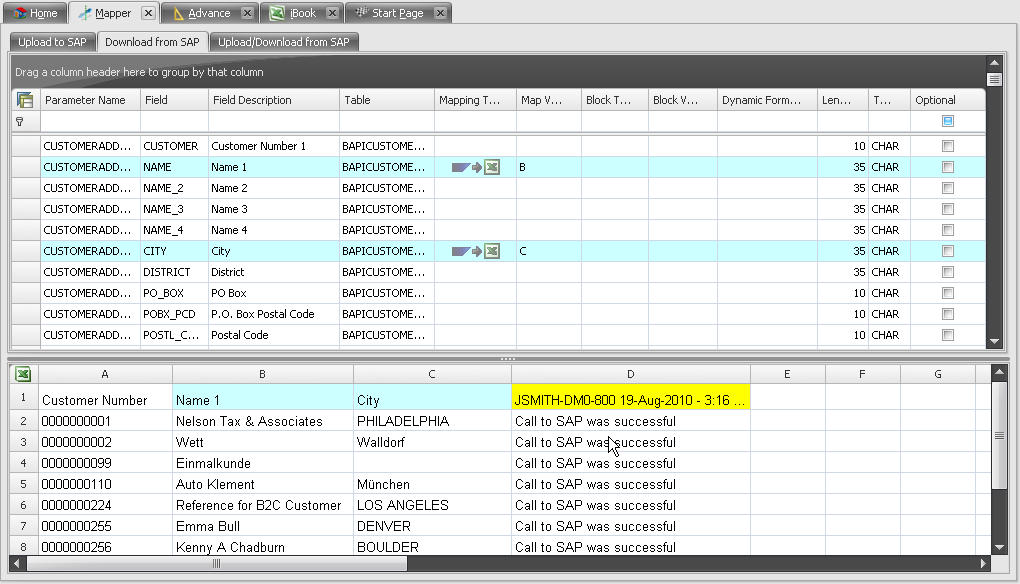Tick the Optional checkbox for the CUSTOMER row
Screen dimensions: 1020x584
pos(947,146)
